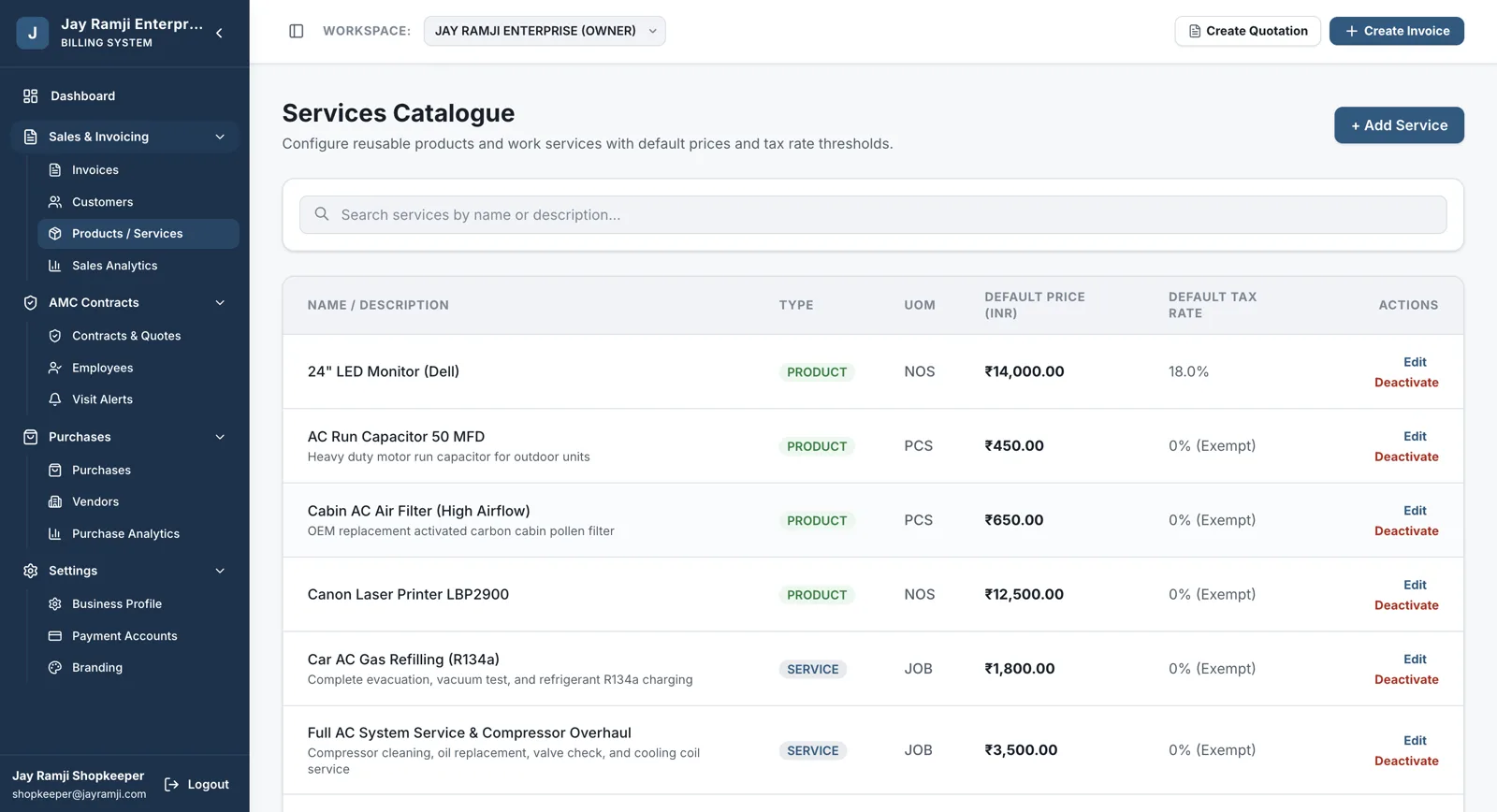Click shopkeeper@jayramji.com email text

pos(80,794)
